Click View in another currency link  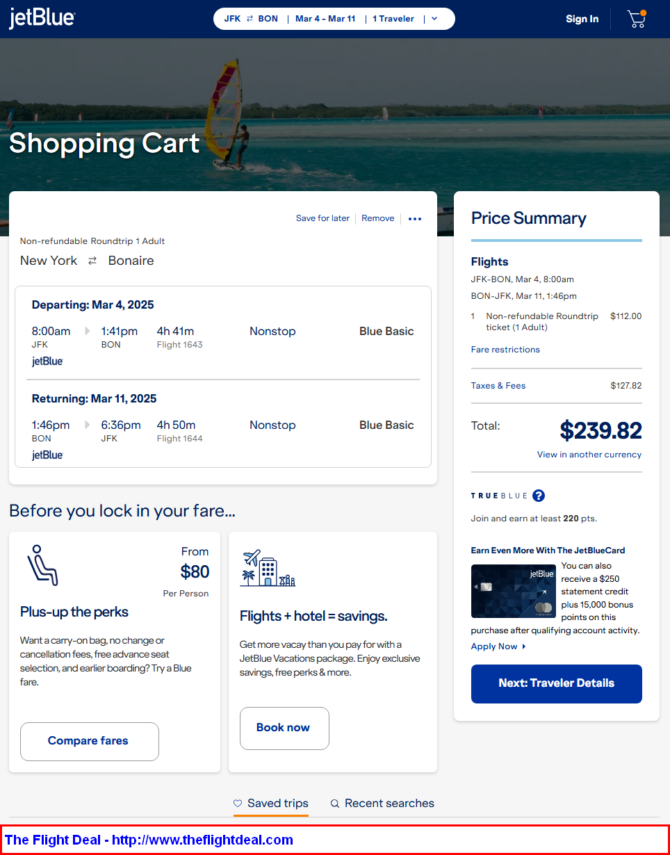(x=589, y=454)
